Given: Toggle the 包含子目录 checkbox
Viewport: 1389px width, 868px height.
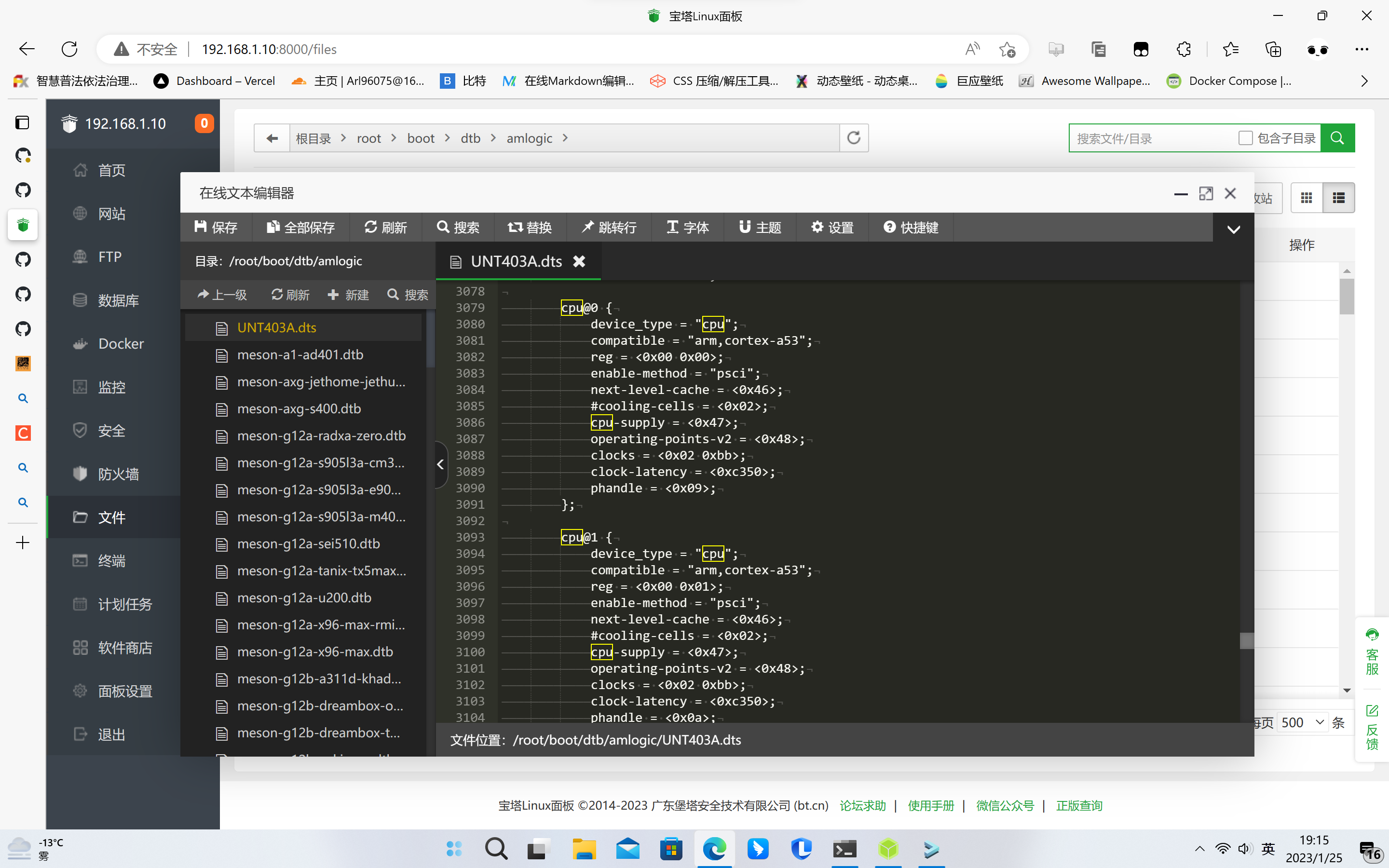Looking at the screenshot, I should click(1245, 138).
